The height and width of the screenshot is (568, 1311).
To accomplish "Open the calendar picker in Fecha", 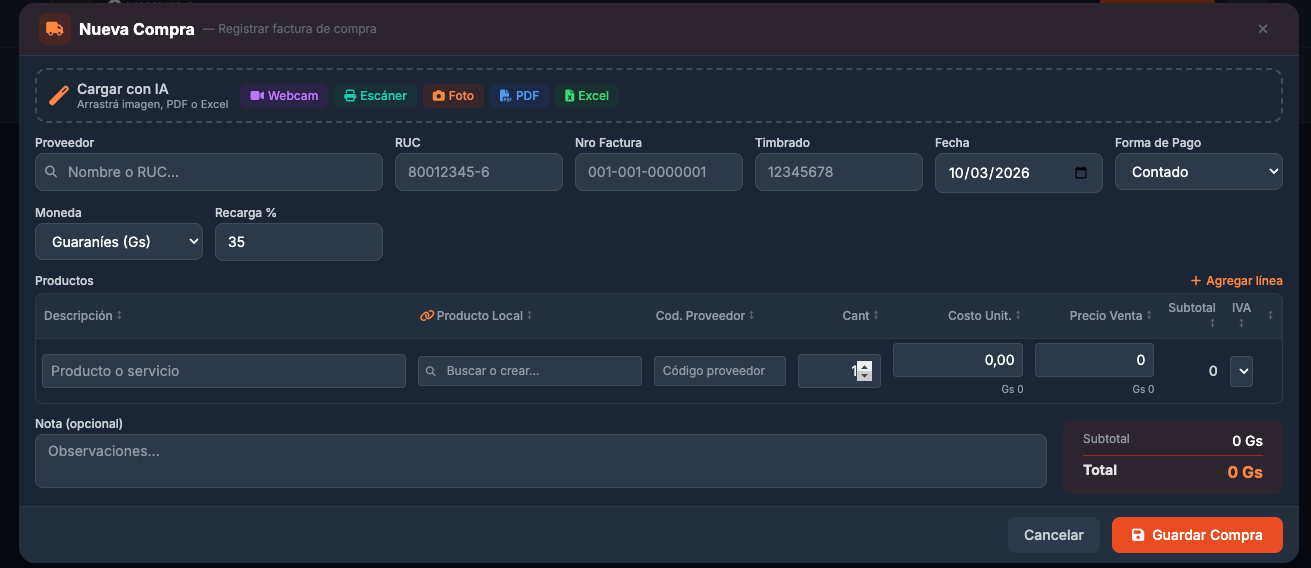I will click(1080, 173).
